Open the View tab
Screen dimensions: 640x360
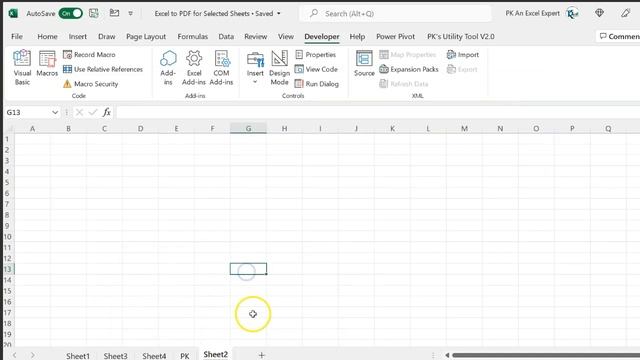[286, 37]
